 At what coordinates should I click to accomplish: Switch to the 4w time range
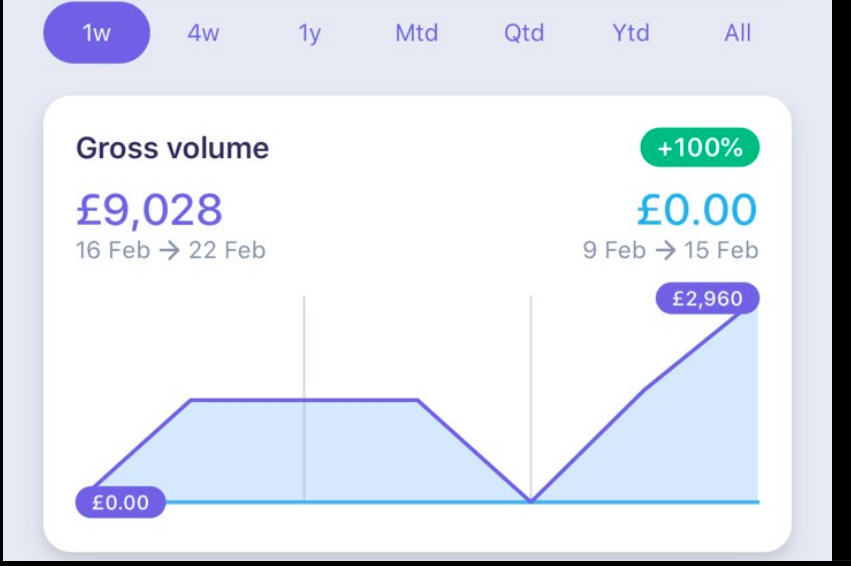tap(203, 33)
